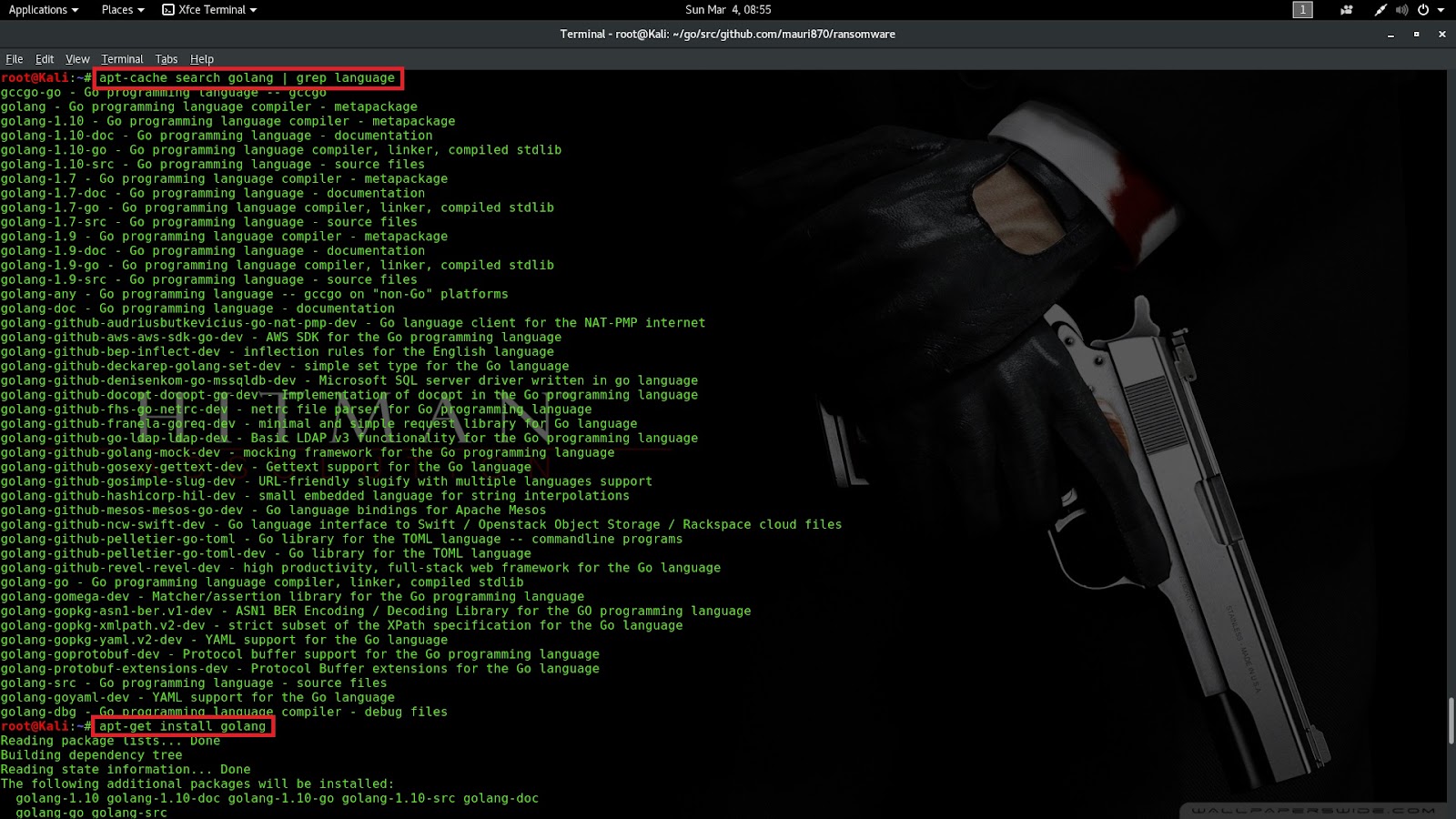Screen dimensions: 1456x819
Task: Open the clock showing Sun Mar 4, 08:55
Action: 728,10
